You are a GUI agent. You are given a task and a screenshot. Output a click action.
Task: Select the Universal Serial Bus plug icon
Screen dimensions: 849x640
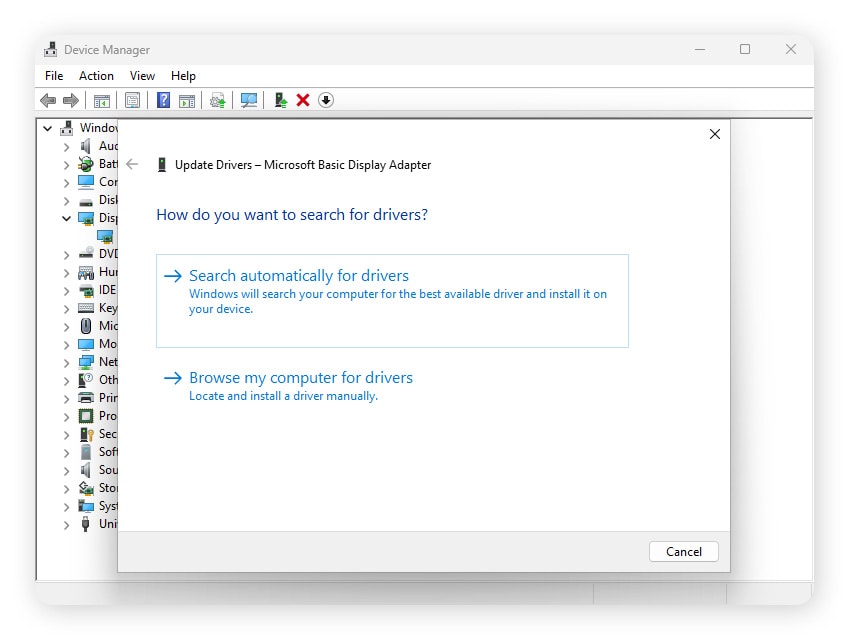click(86, 524)
